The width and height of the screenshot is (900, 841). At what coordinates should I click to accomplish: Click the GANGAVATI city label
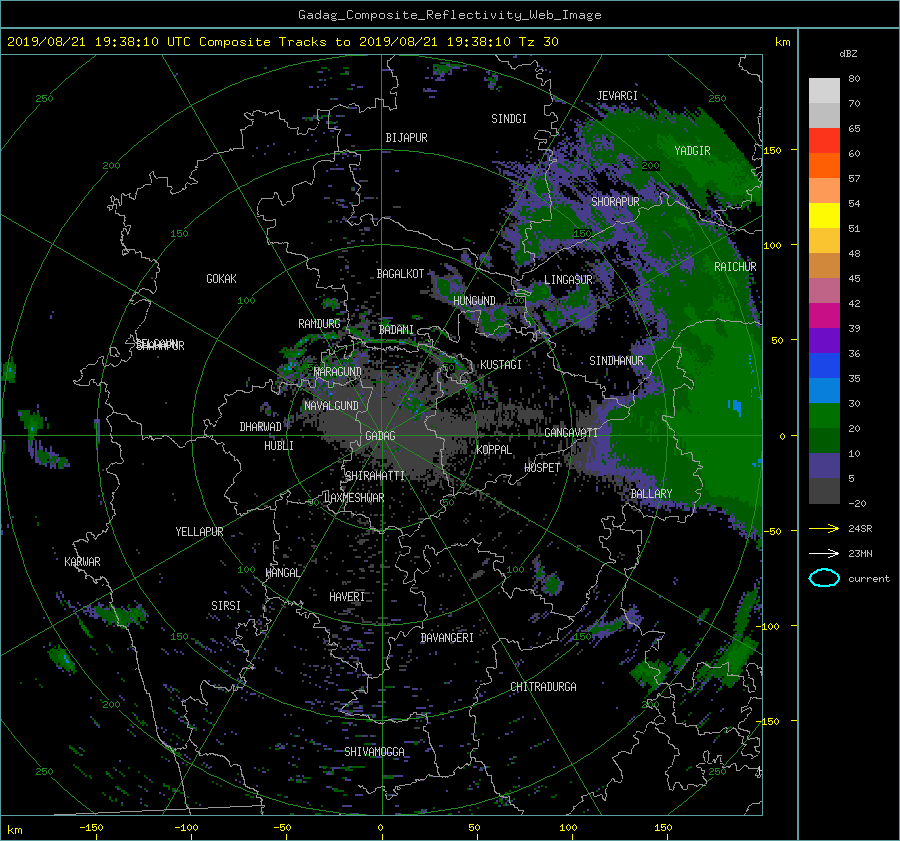point(571,433)
